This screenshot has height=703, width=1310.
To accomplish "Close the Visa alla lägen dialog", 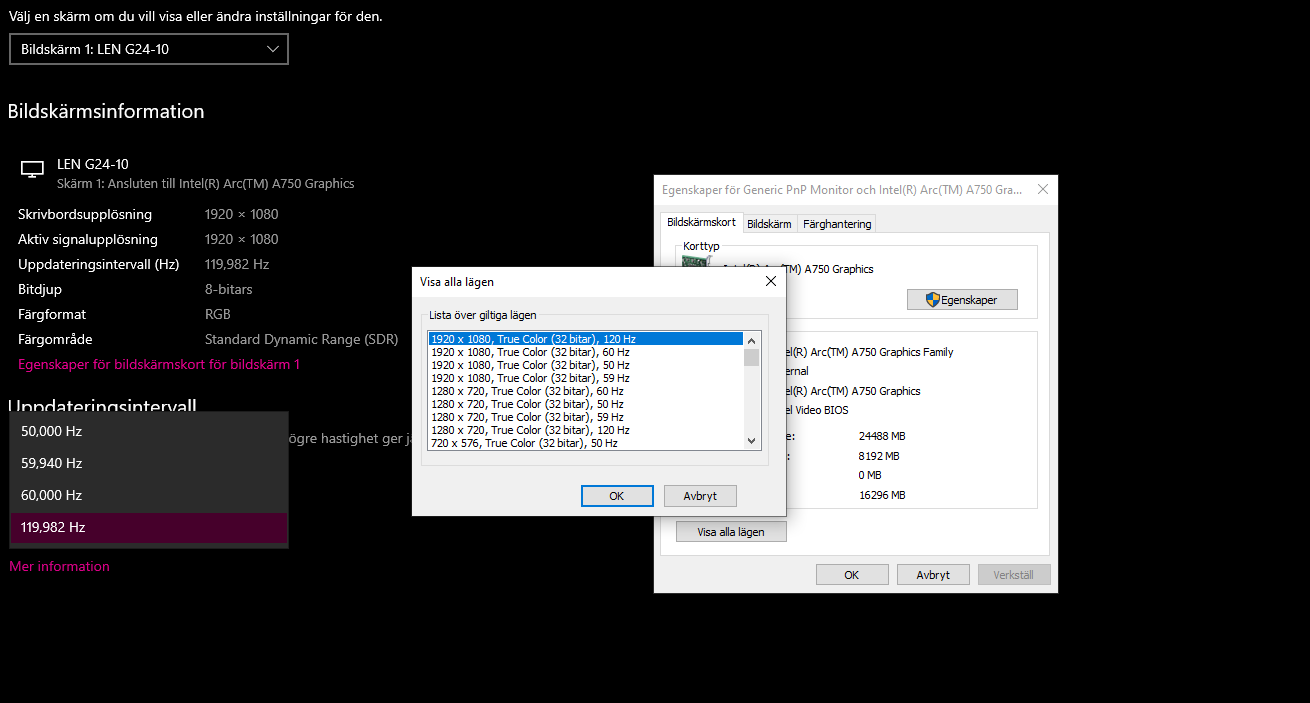I will click(x=770, y=282).
